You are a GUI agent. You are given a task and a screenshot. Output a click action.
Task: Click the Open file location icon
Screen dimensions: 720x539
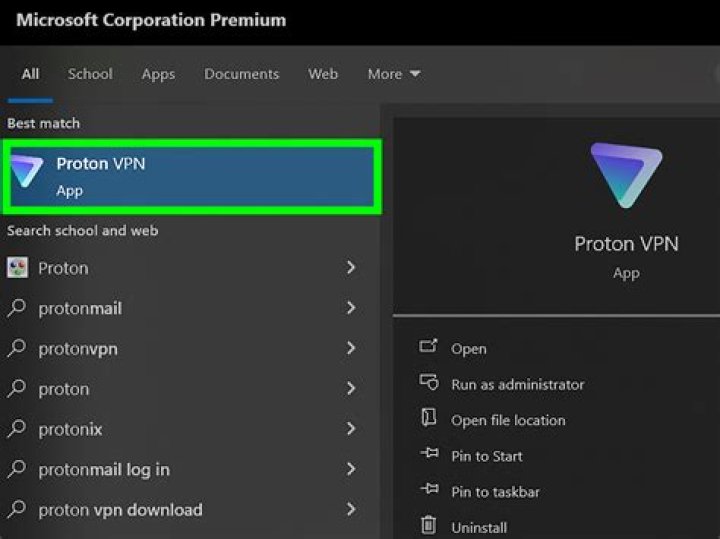429,418
